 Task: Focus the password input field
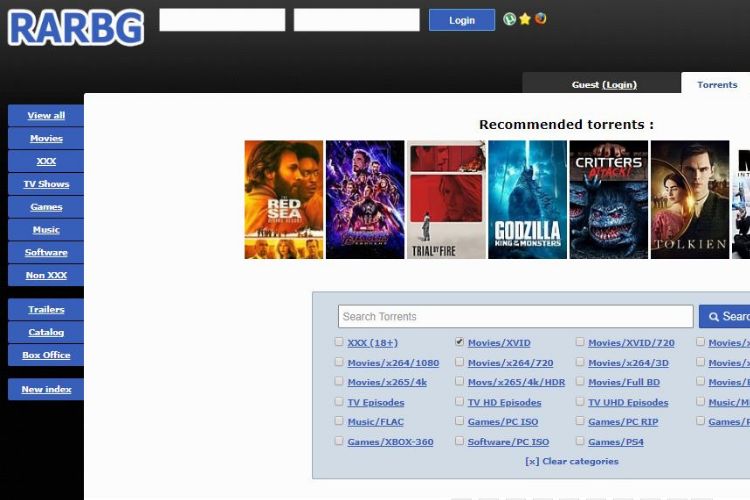pyautogui.click(x=357, y=20)
